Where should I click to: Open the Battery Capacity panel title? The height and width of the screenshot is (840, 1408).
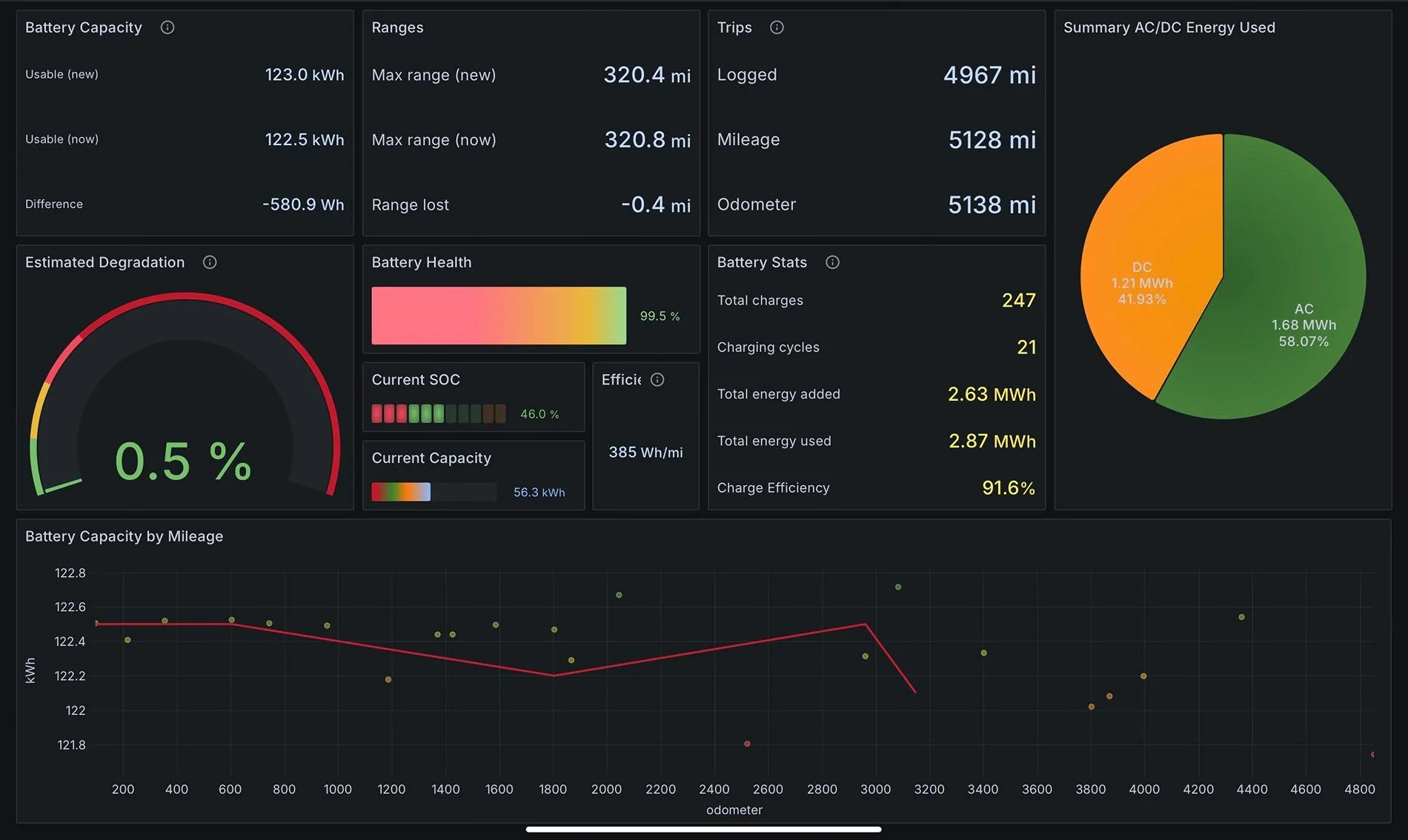tap(84, 27)
